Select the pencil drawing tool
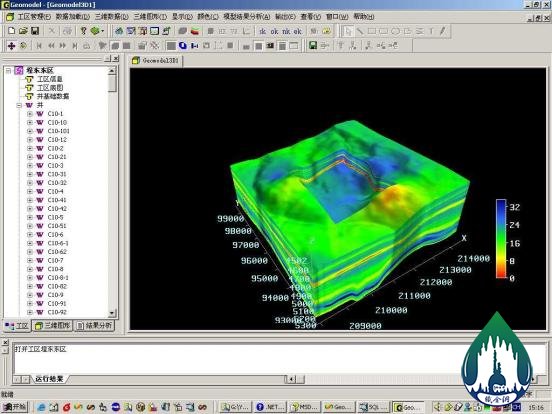The height and width of the screenshot is (414, 552). pyautogui.click(x=443, y=31)
